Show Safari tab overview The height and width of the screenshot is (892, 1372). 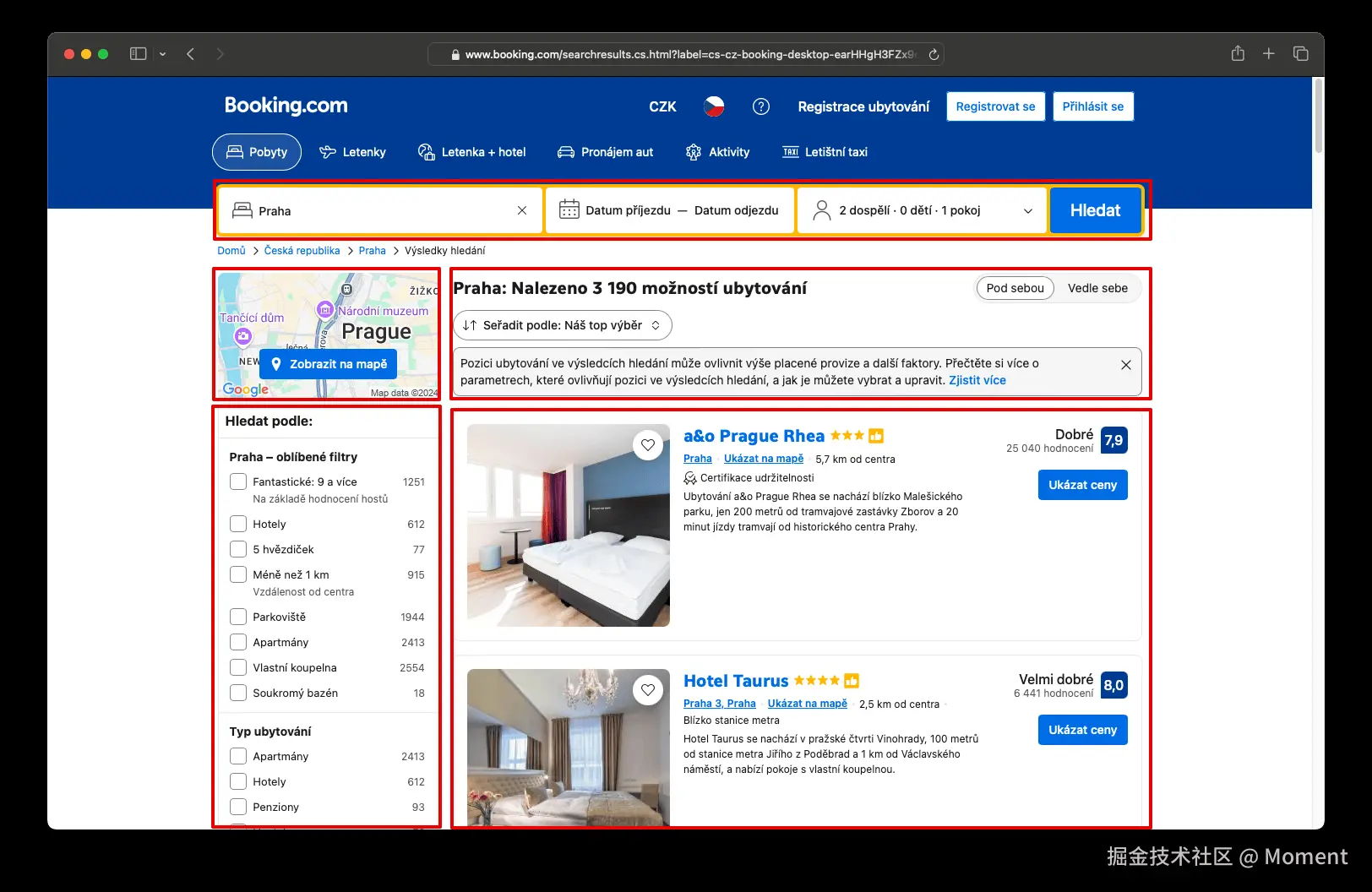1301,53
